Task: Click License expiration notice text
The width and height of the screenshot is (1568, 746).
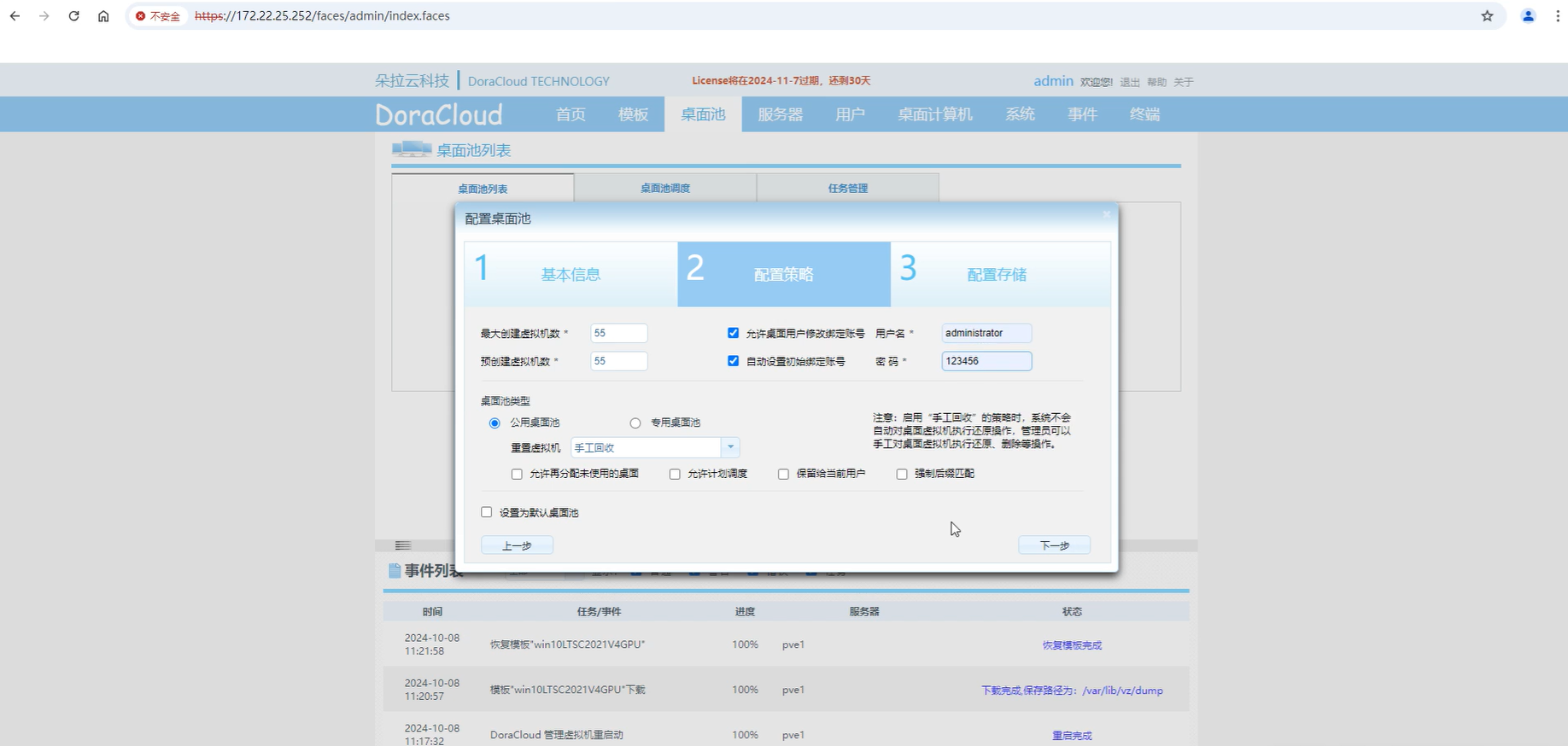Action: [x=781, y=81]
